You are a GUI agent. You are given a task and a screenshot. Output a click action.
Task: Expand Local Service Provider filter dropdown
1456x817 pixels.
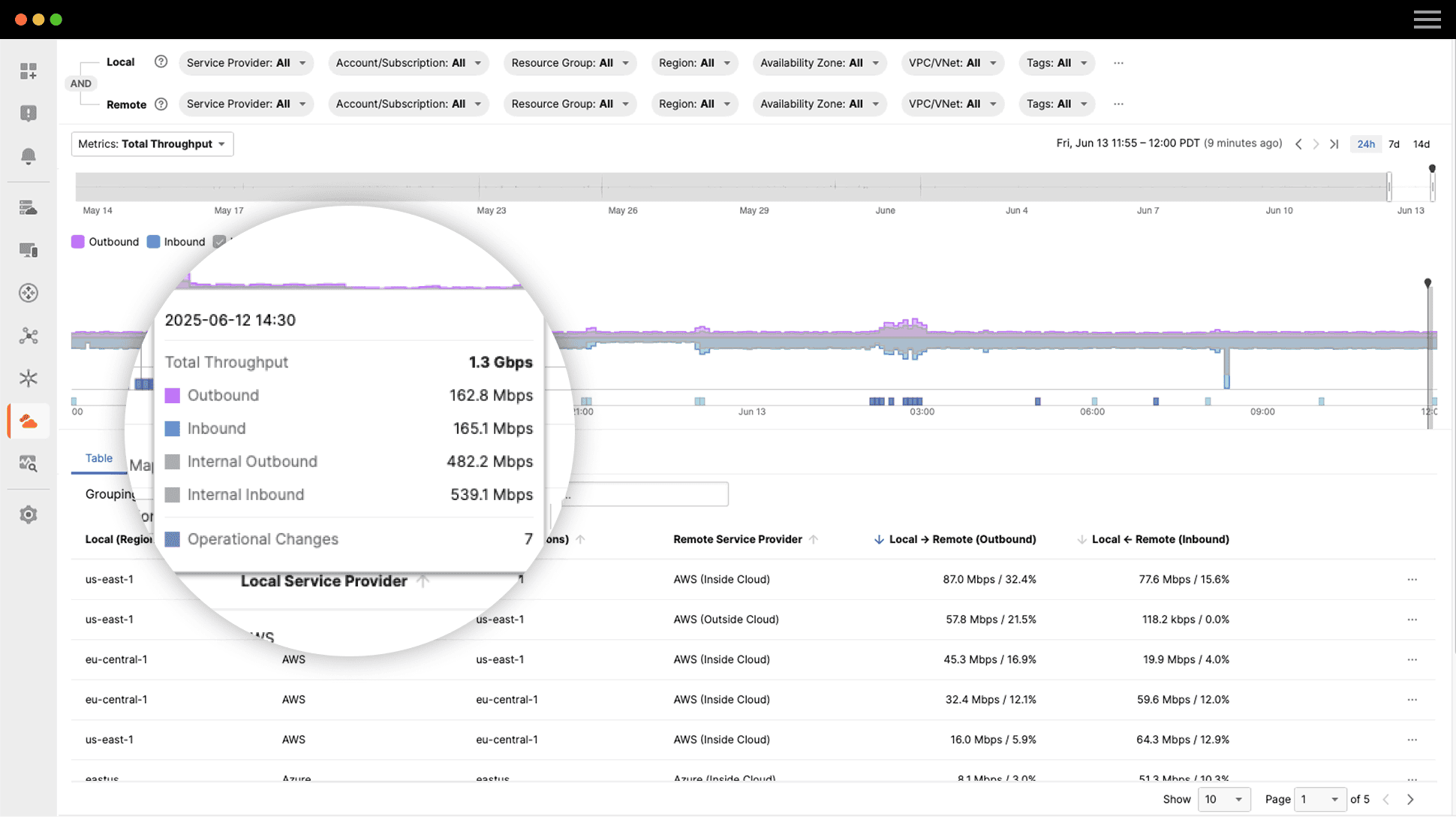point(246,63)
